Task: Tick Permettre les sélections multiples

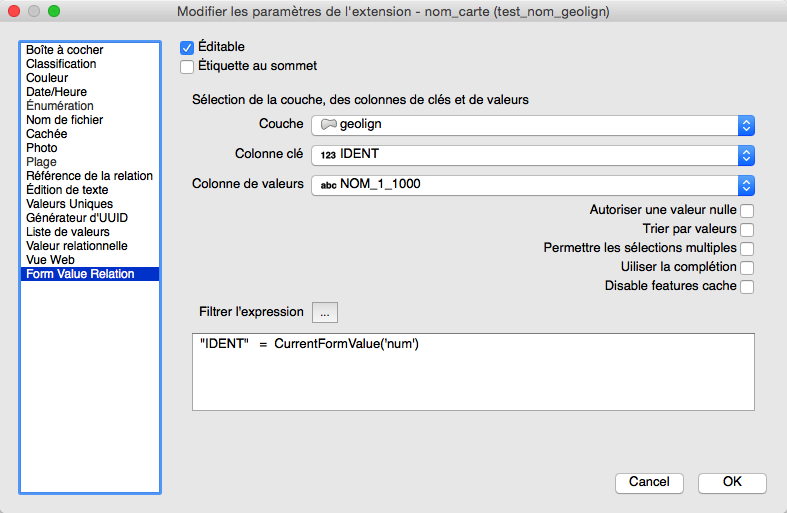Action: pos(746,249)
